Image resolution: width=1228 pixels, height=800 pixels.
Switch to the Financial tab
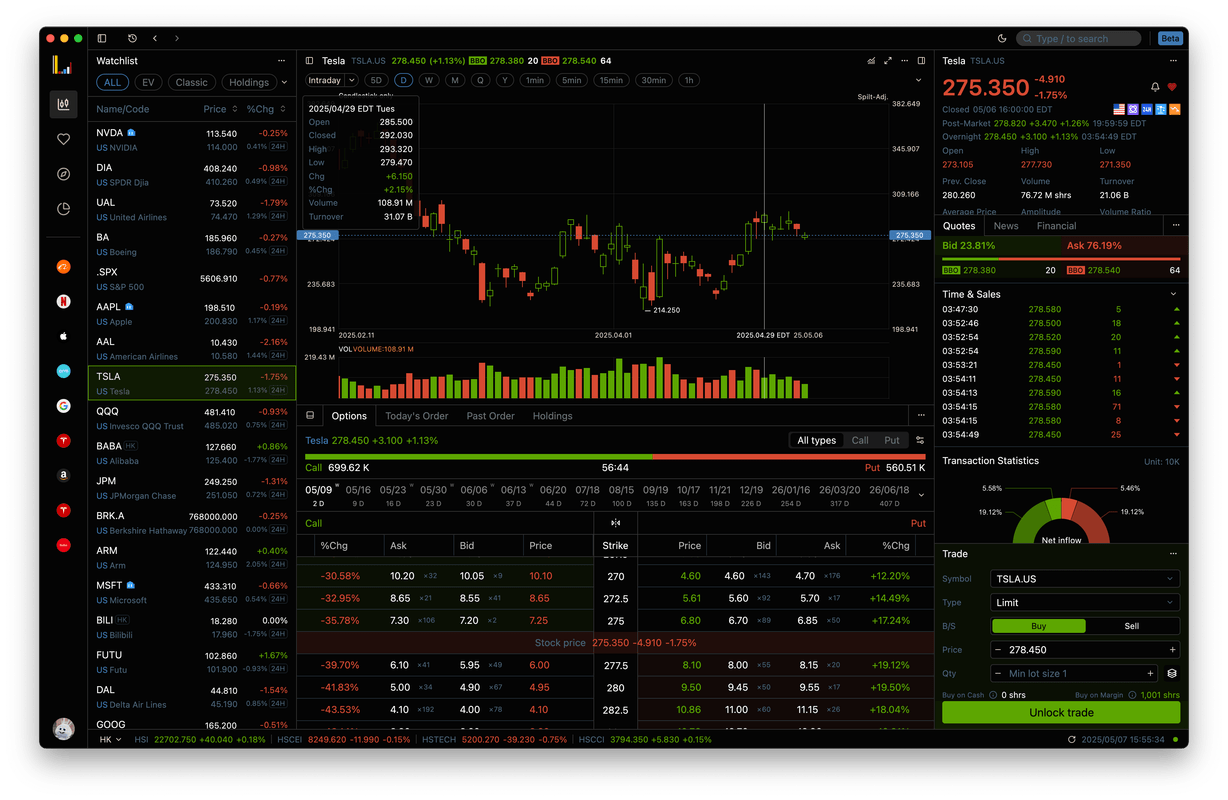pos(1056,226)
